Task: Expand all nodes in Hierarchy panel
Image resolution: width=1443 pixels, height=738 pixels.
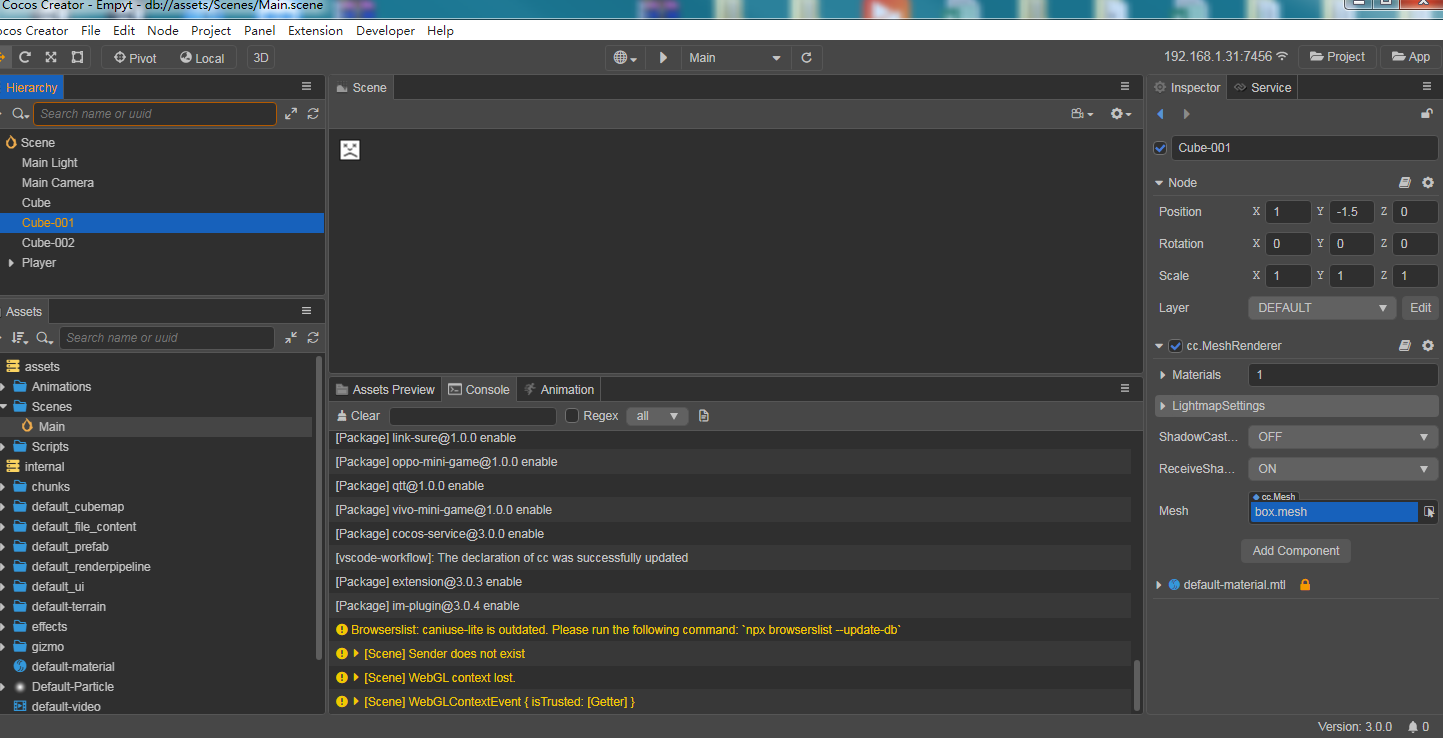Action: click(291, 114)
